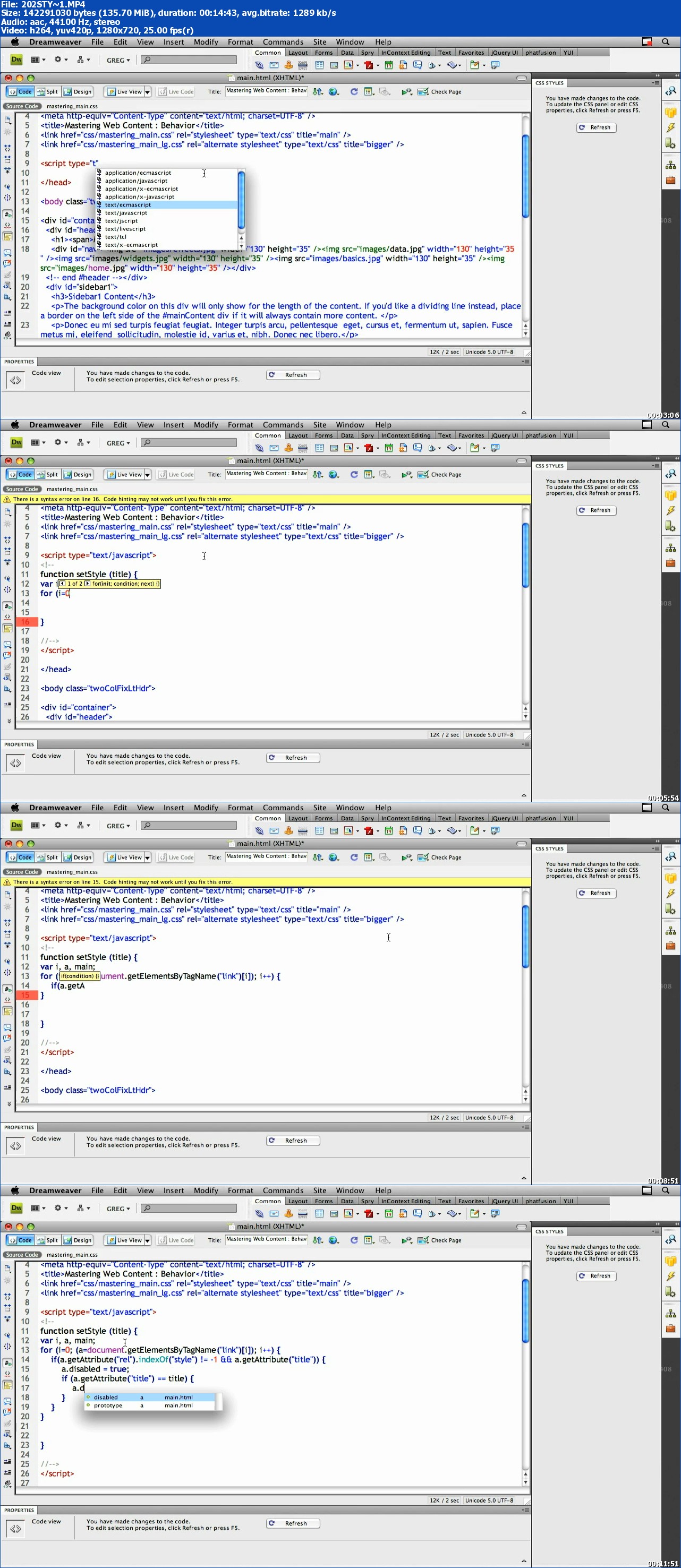Click the Check Page button
Image resolution: width=681 pixels, height=1568 pixels.
pos(440,92)
